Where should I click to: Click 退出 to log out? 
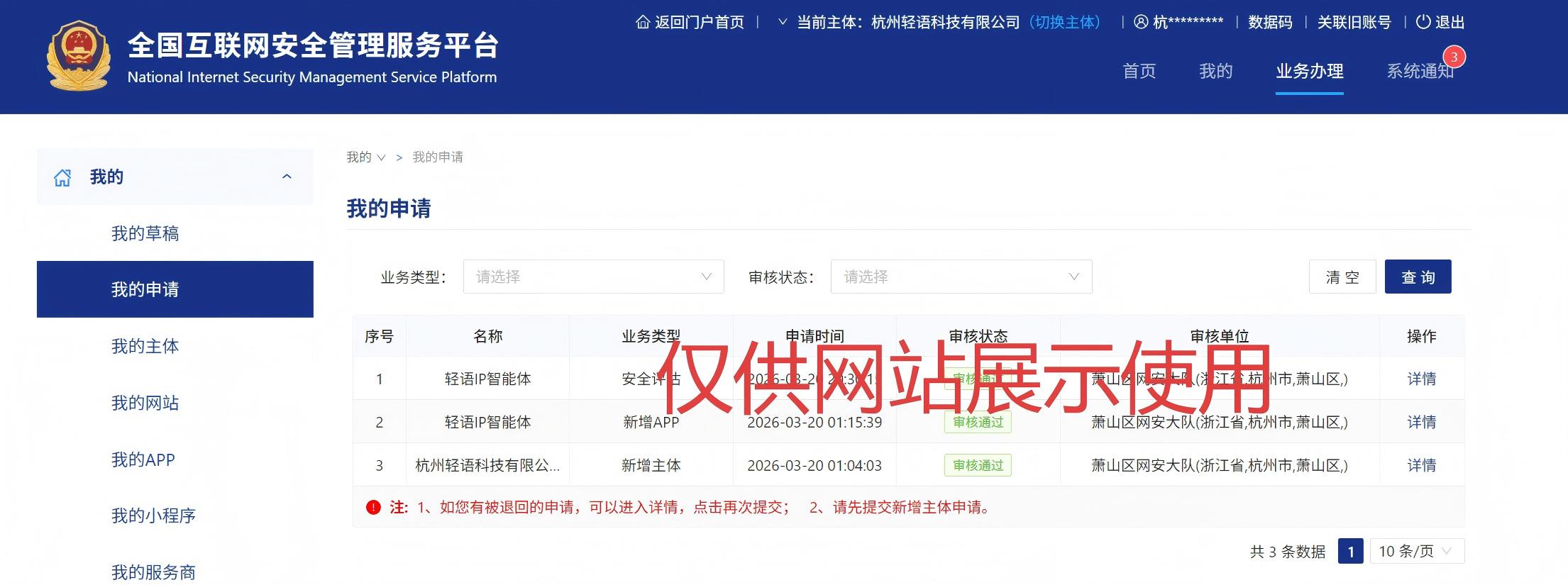pos(1450,22)
